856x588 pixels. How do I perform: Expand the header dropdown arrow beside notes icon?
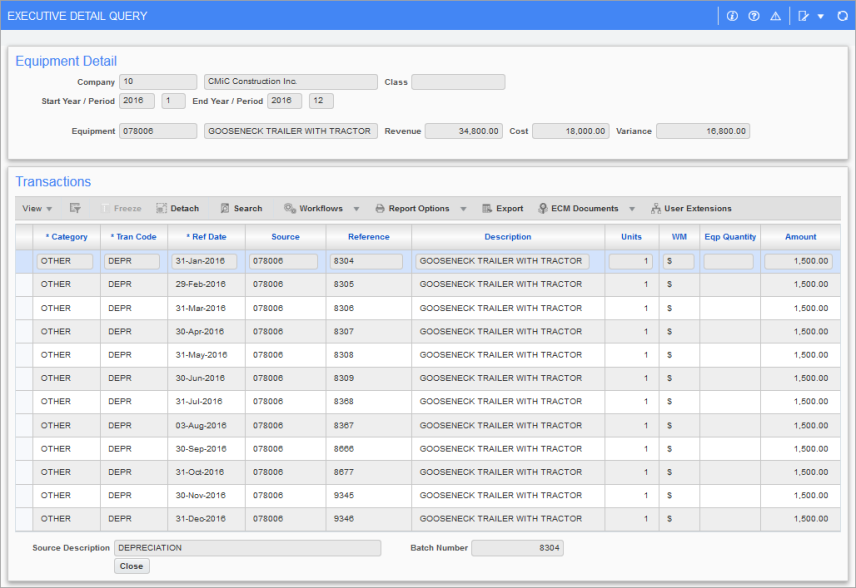[x=821, y=16]
